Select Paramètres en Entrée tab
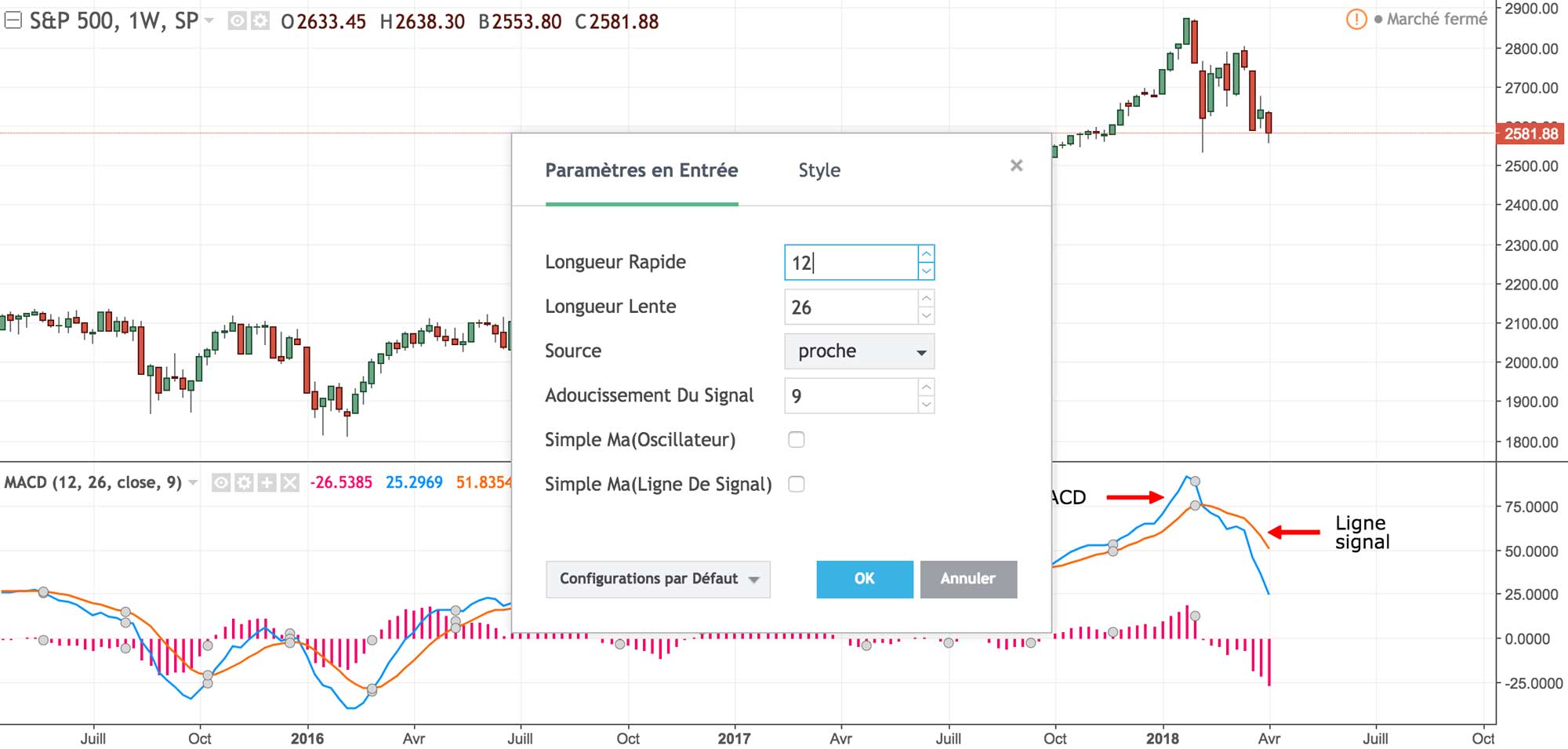The image size is (1568, 749). pos(641,170)
